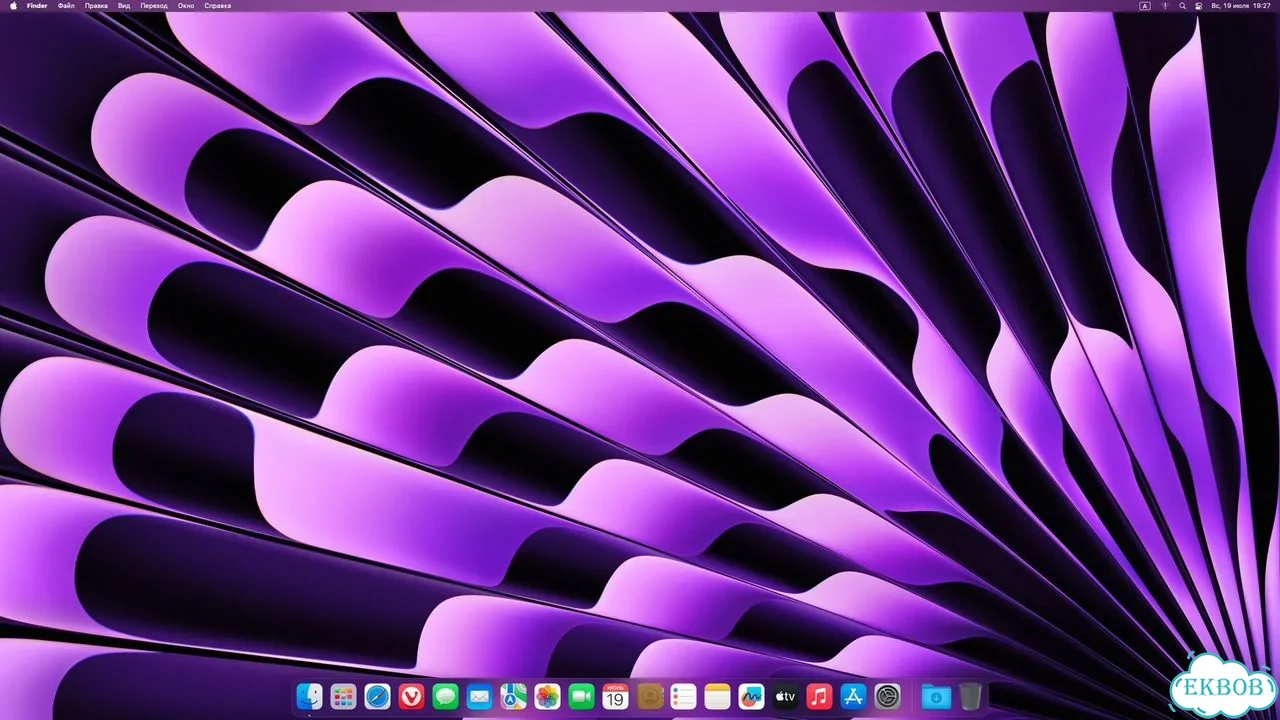Open Messages from the Dock
The height and width of the screenshot is (720, 1280).
[x=446, y=696]
